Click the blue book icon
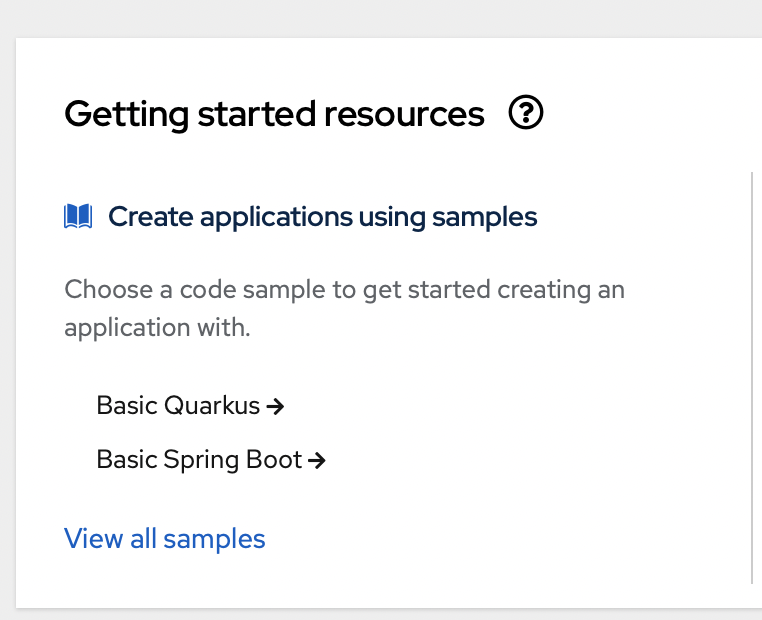 (78, 216)
